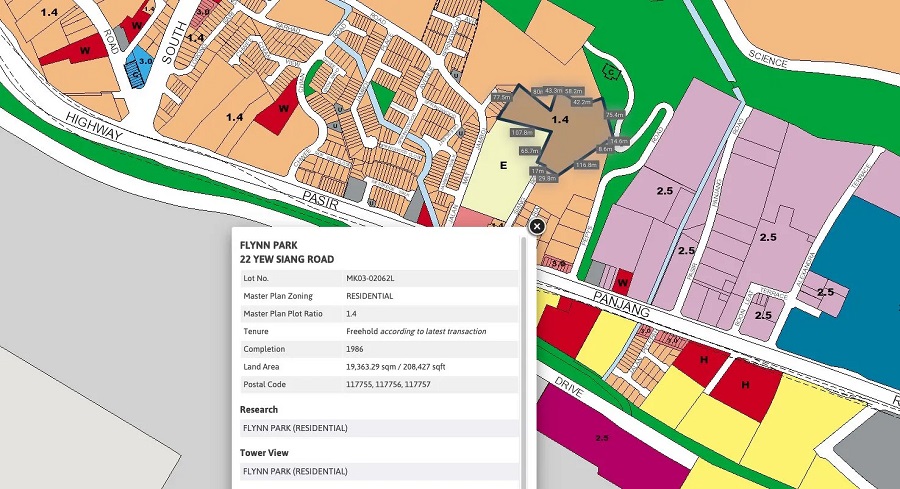Open Flynn Park (Residential) under Tower View
The image size is (900, 489).
295,471
